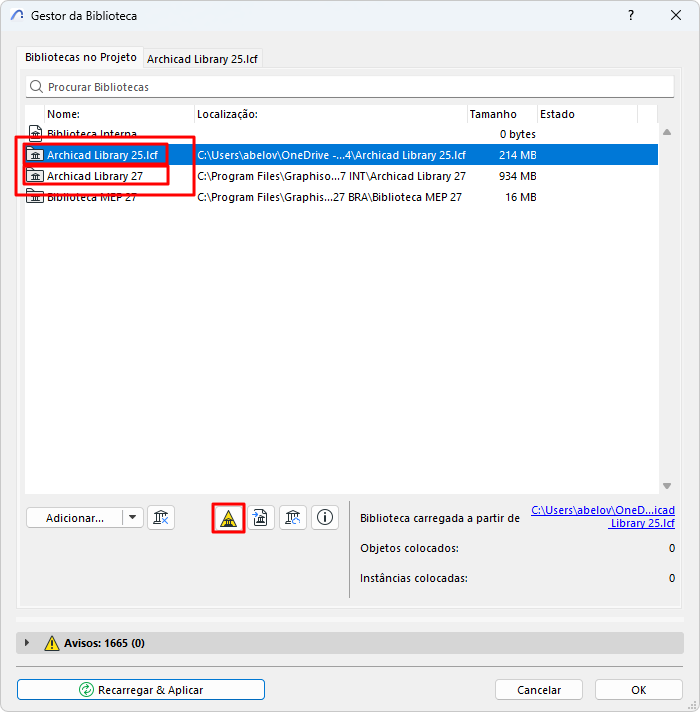Close the Gestor da Biblioteca dialog
Viewport: 700px width, 712px height.
[x=676, y=15]
